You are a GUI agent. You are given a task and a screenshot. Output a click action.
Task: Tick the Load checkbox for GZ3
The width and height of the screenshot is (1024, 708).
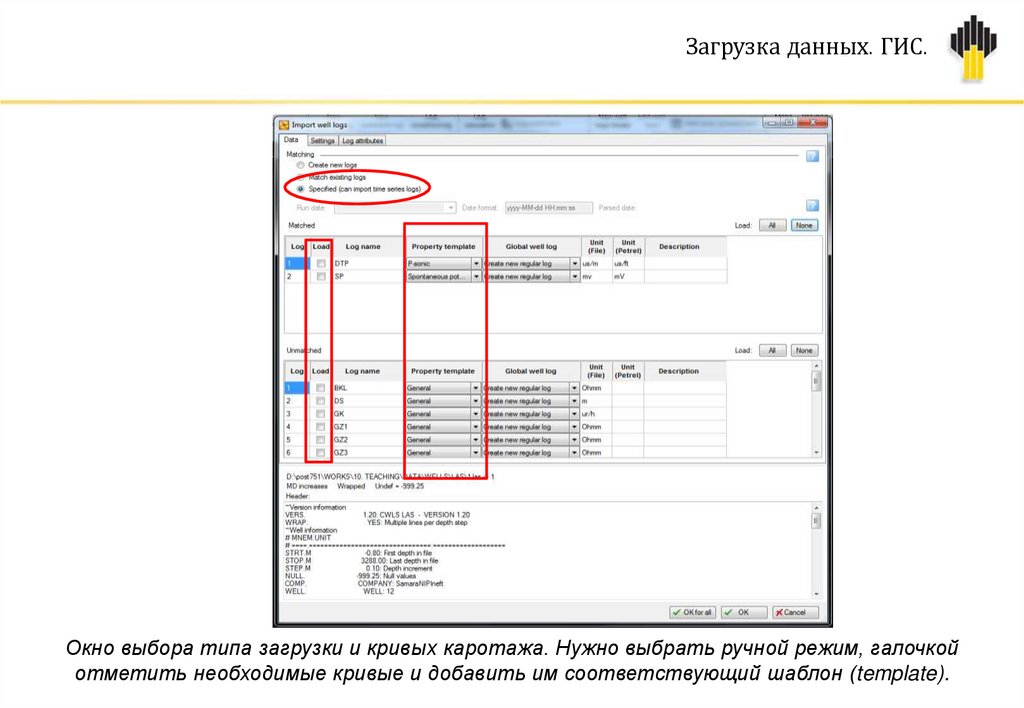[320, 453]
